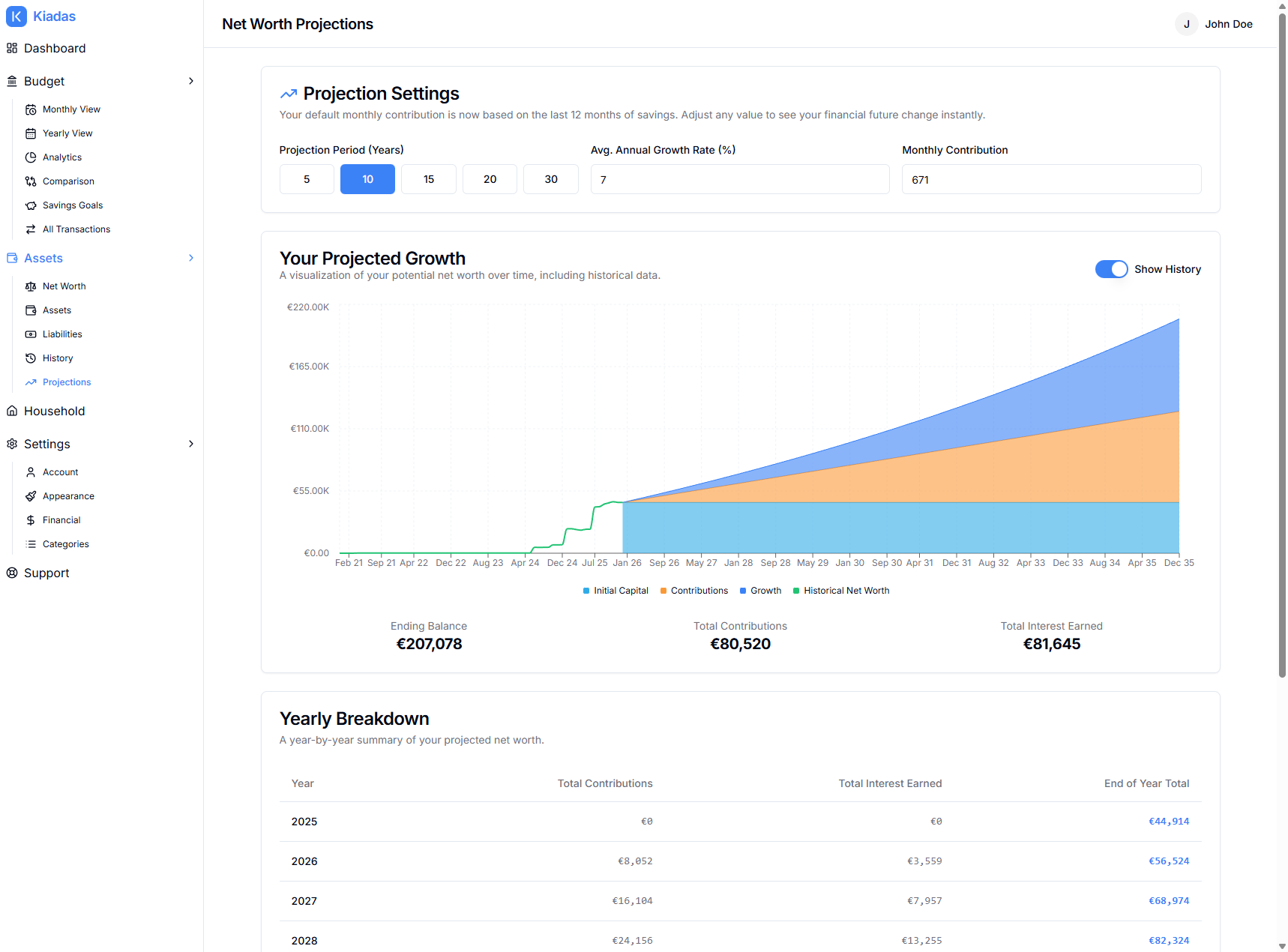Screen dimensions: 1288x952
Task: Toggle the Growth legend color swatch
Action: (743, 591)
